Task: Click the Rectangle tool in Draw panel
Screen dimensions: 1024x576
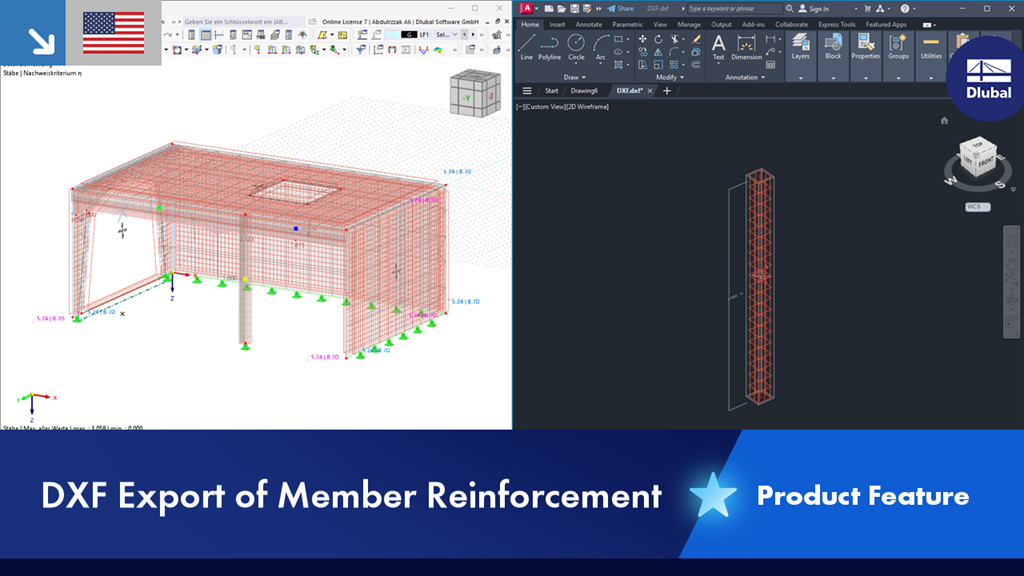Action: click(618, 40)
